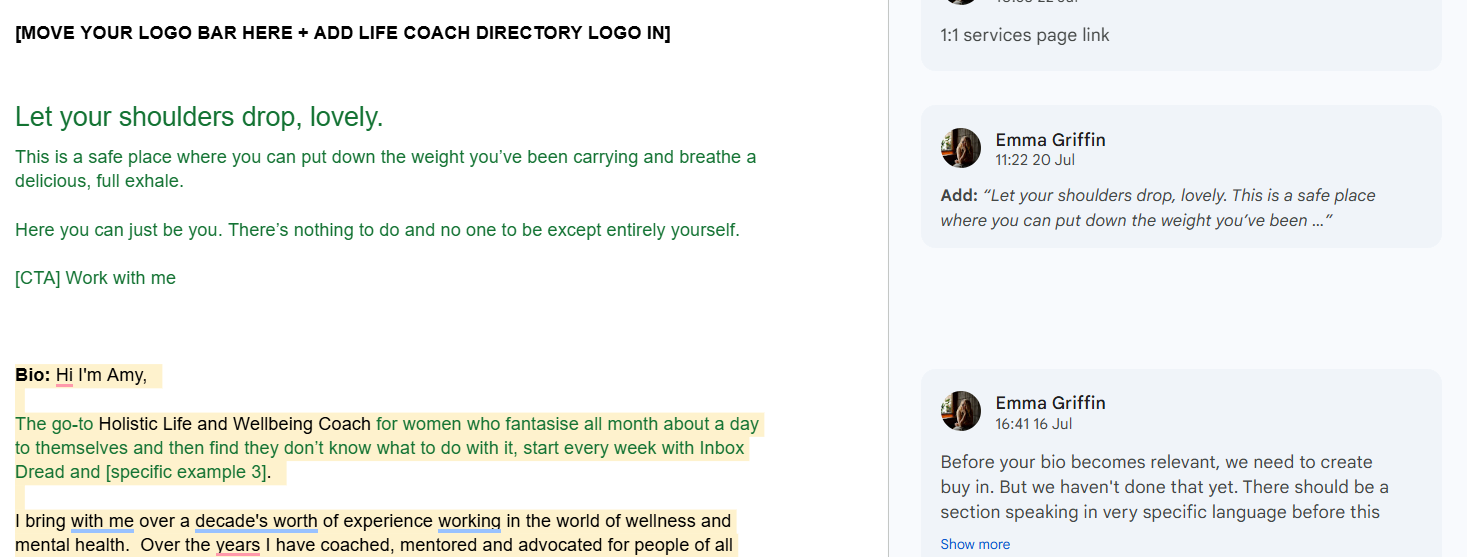1467x557 pixels.
Task: Click the grammar-flagged phrase 'with me'
Action: coord(102,521)
